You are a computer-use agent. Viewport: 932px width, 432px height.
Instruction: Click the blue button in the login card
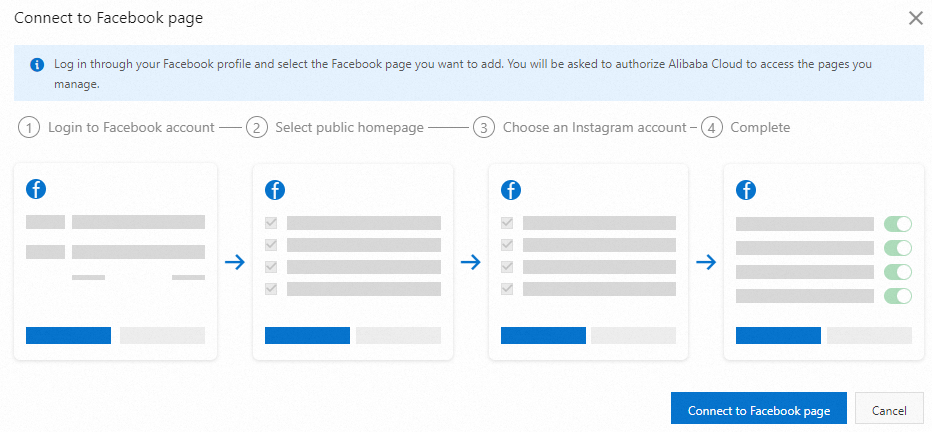[68, 335]
